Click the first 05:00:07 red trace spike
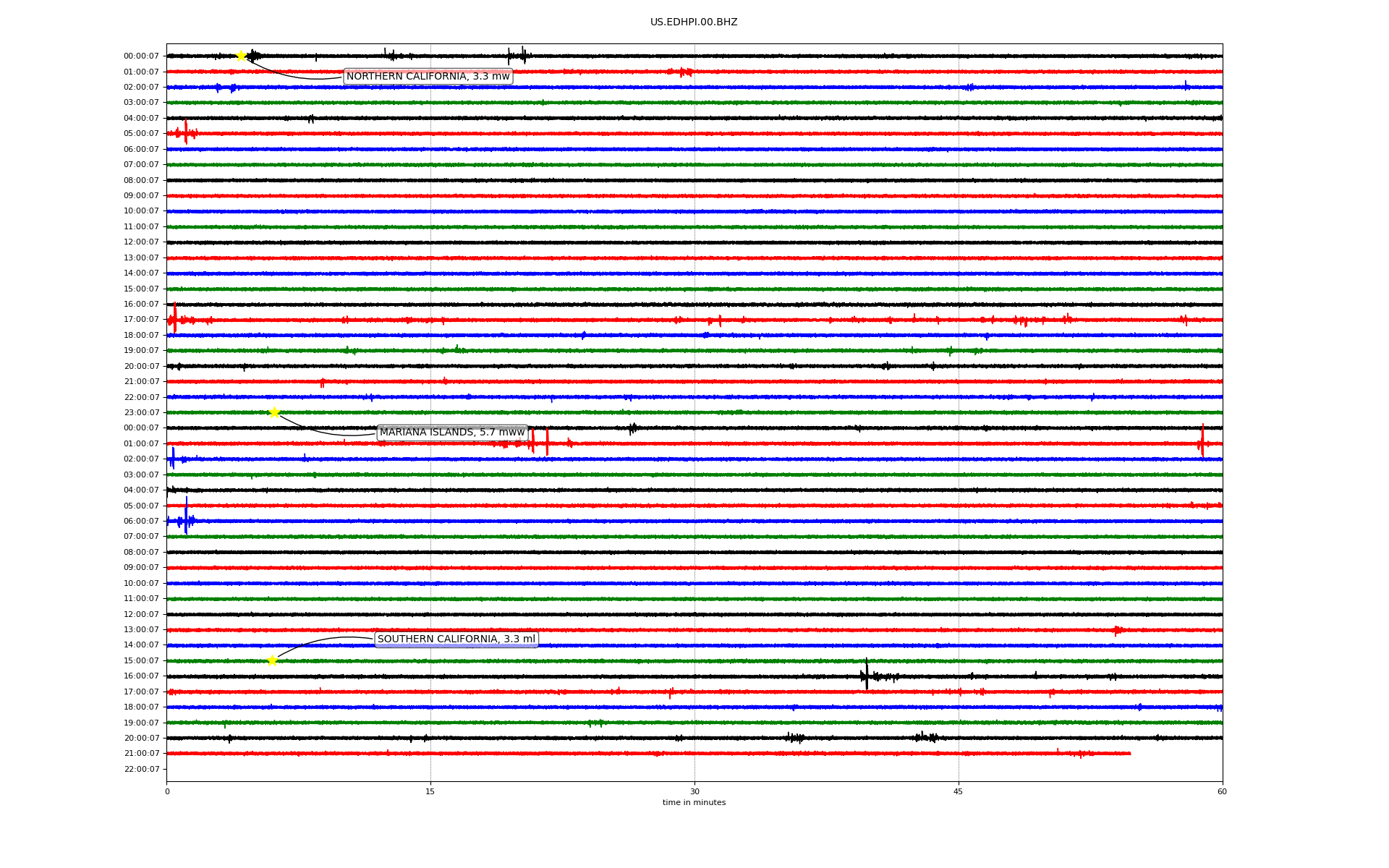This screenshot has height=868, width=1389. [x=186, y=132]
